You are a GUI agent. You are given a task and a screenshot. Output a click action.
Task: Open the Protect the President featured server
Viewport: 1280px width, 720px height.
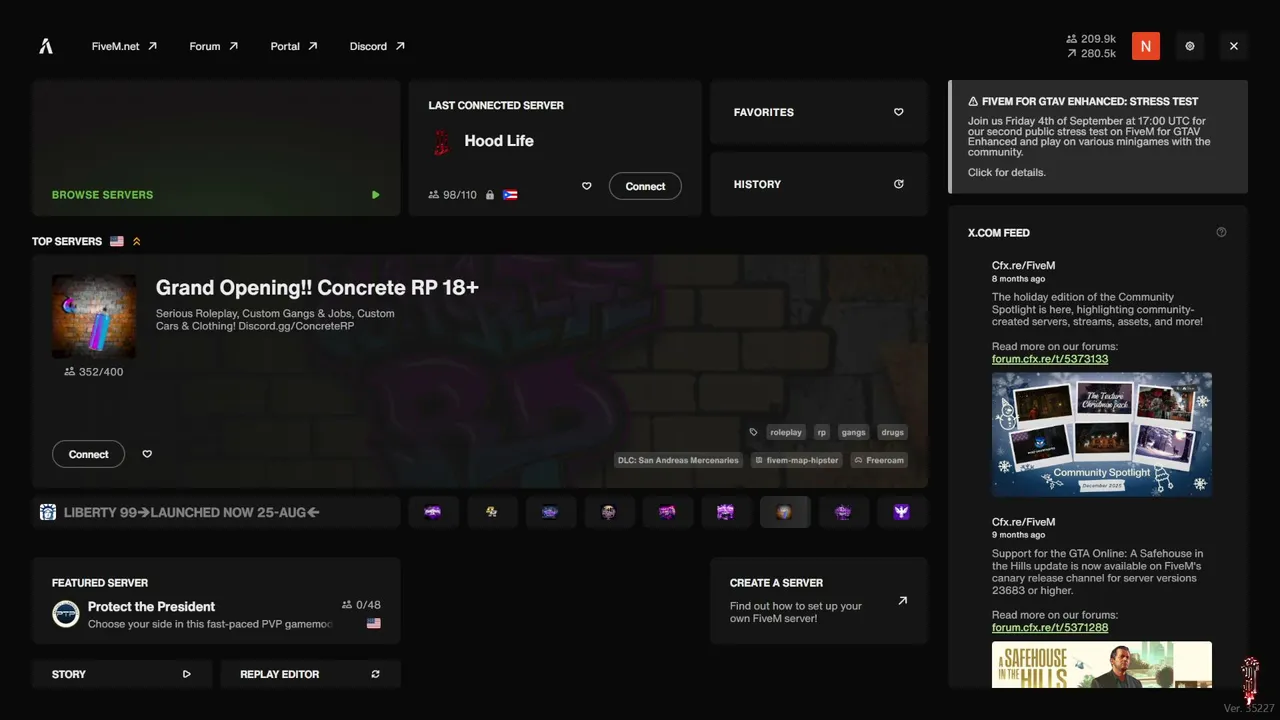[x=216, y=601]
